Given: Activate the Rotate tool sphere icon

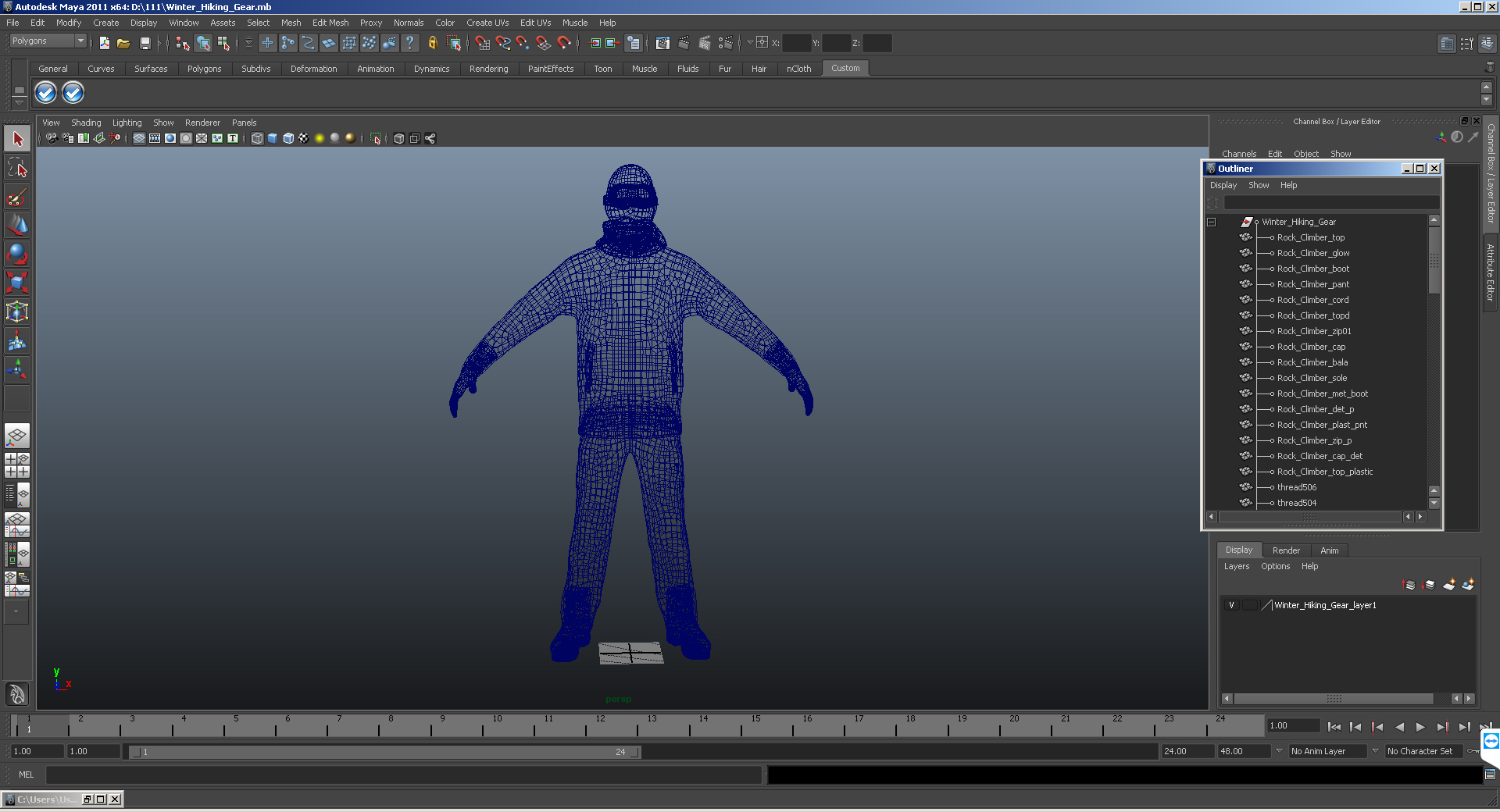Looking at the screenshot, I should (x=17, y=254).
